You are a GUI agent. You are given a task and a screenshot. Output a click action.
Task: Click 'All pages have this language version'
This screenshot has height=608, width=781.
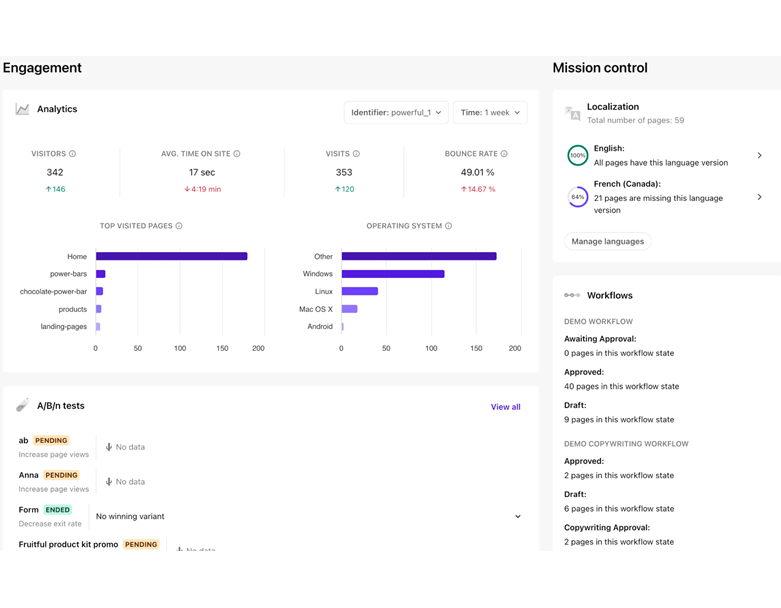tap(660, 163)
